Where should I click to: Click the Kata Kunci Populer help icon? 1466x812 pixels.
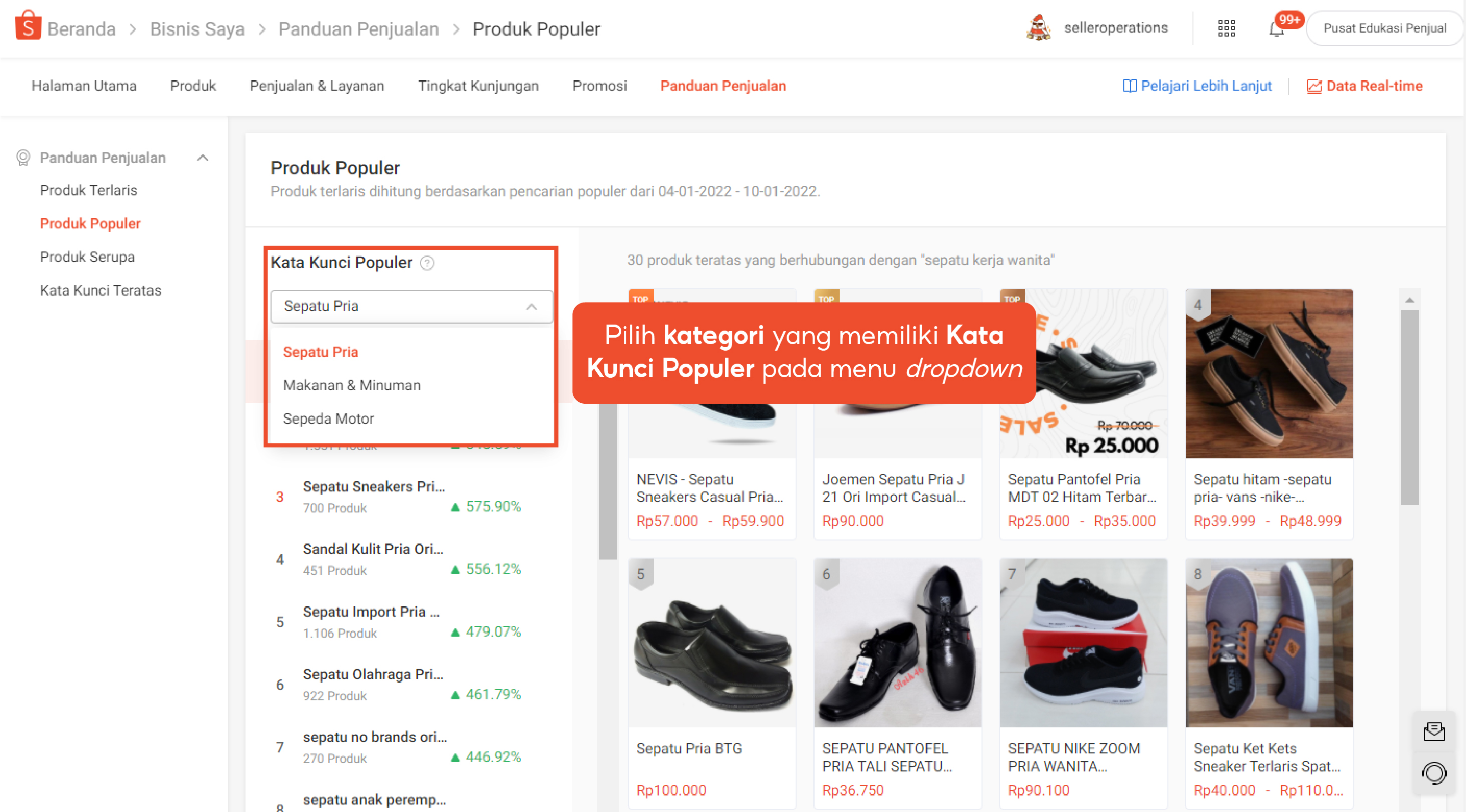pos(427,263)
